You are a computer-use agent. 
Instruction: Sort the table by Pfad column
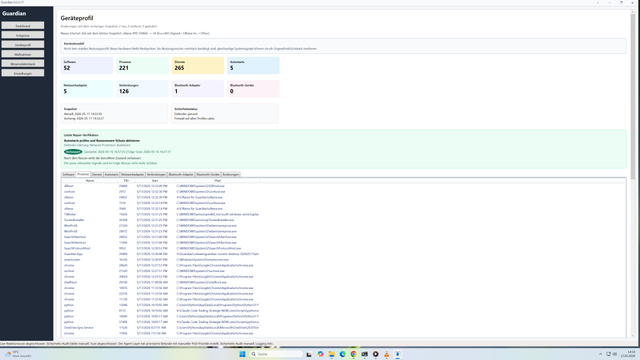click(218, 180)
